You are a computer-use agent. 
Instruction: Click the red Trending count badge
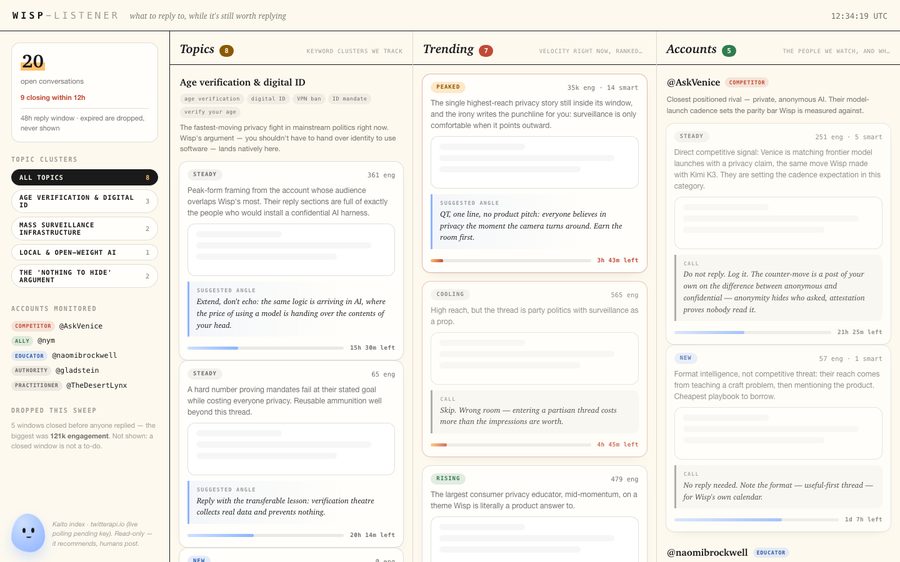click(486, 51)
